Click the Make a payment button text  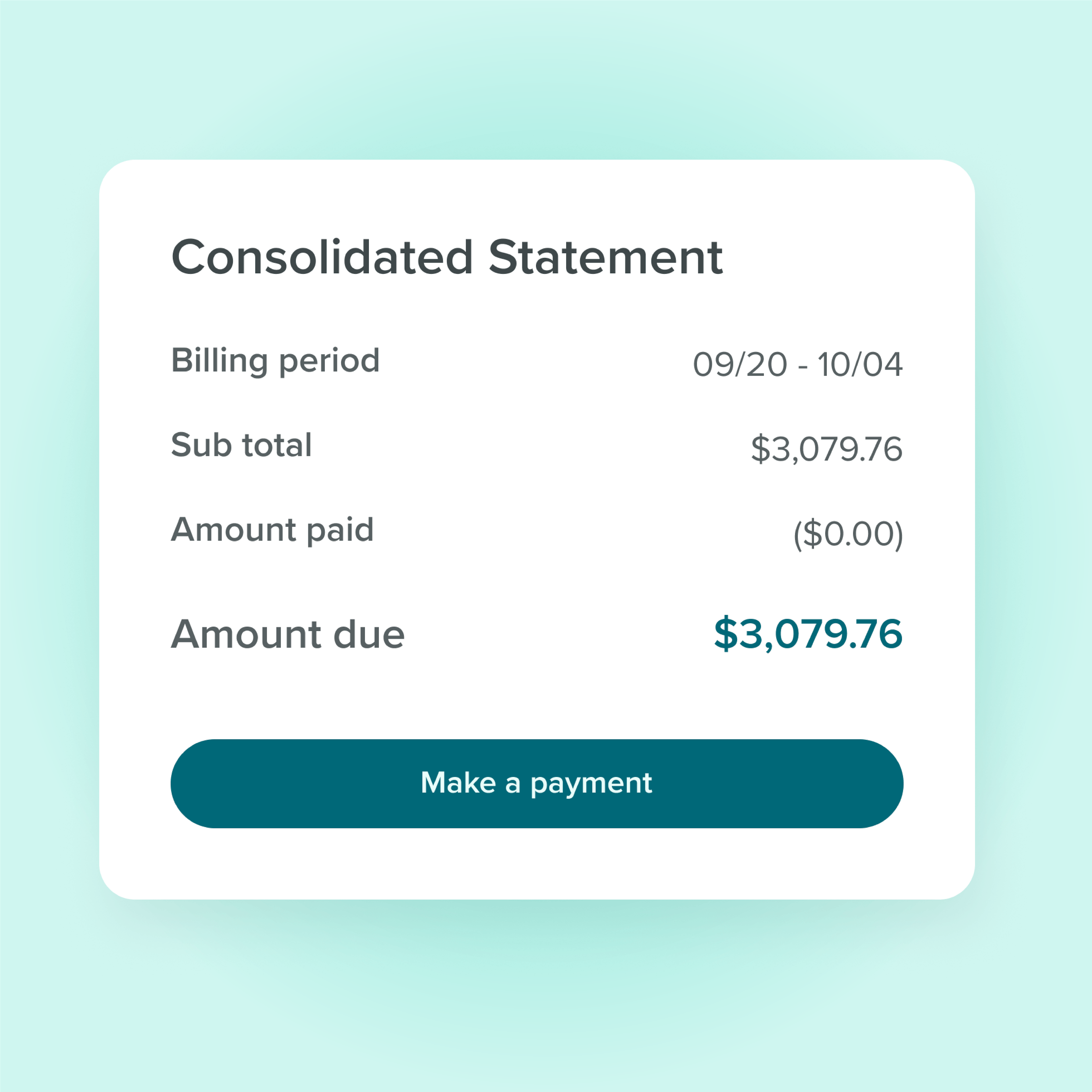click(537, 783)
